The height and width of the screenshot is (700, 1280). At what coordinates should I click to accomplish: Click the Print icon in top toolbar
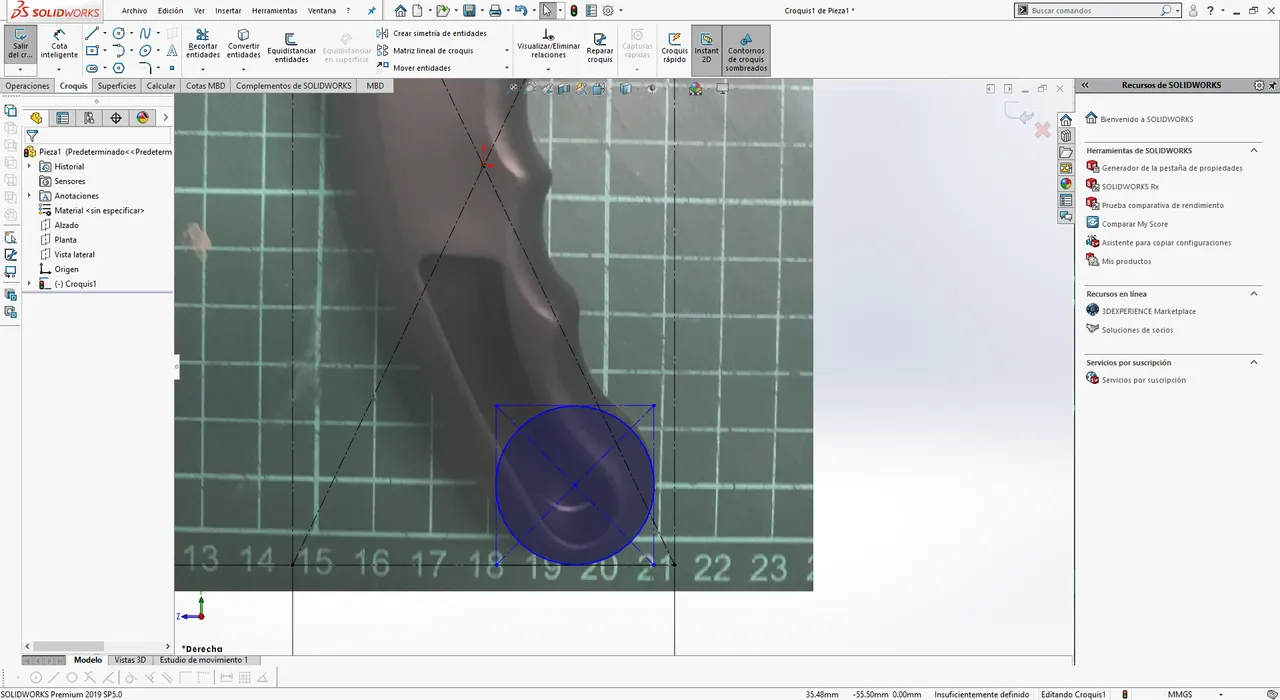494,10
